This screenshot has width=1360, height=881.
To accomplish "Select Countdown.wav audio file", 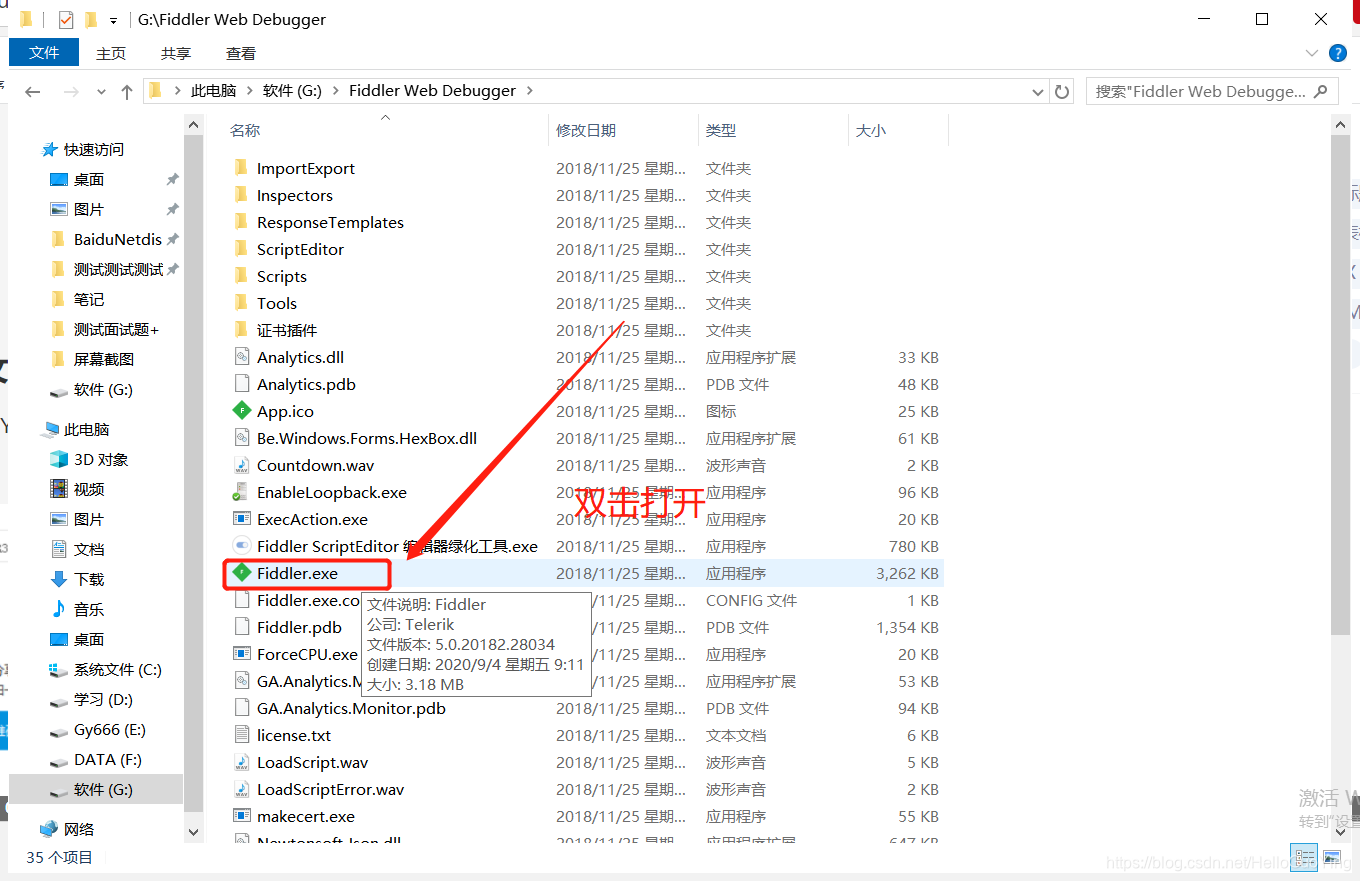I will 315,465.
